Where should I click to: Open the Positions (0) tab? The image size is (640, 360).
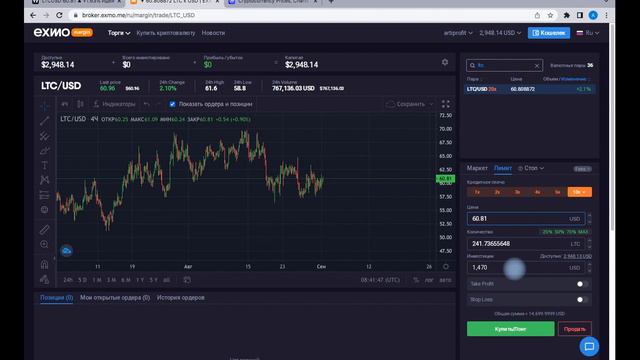click(56, 298)
